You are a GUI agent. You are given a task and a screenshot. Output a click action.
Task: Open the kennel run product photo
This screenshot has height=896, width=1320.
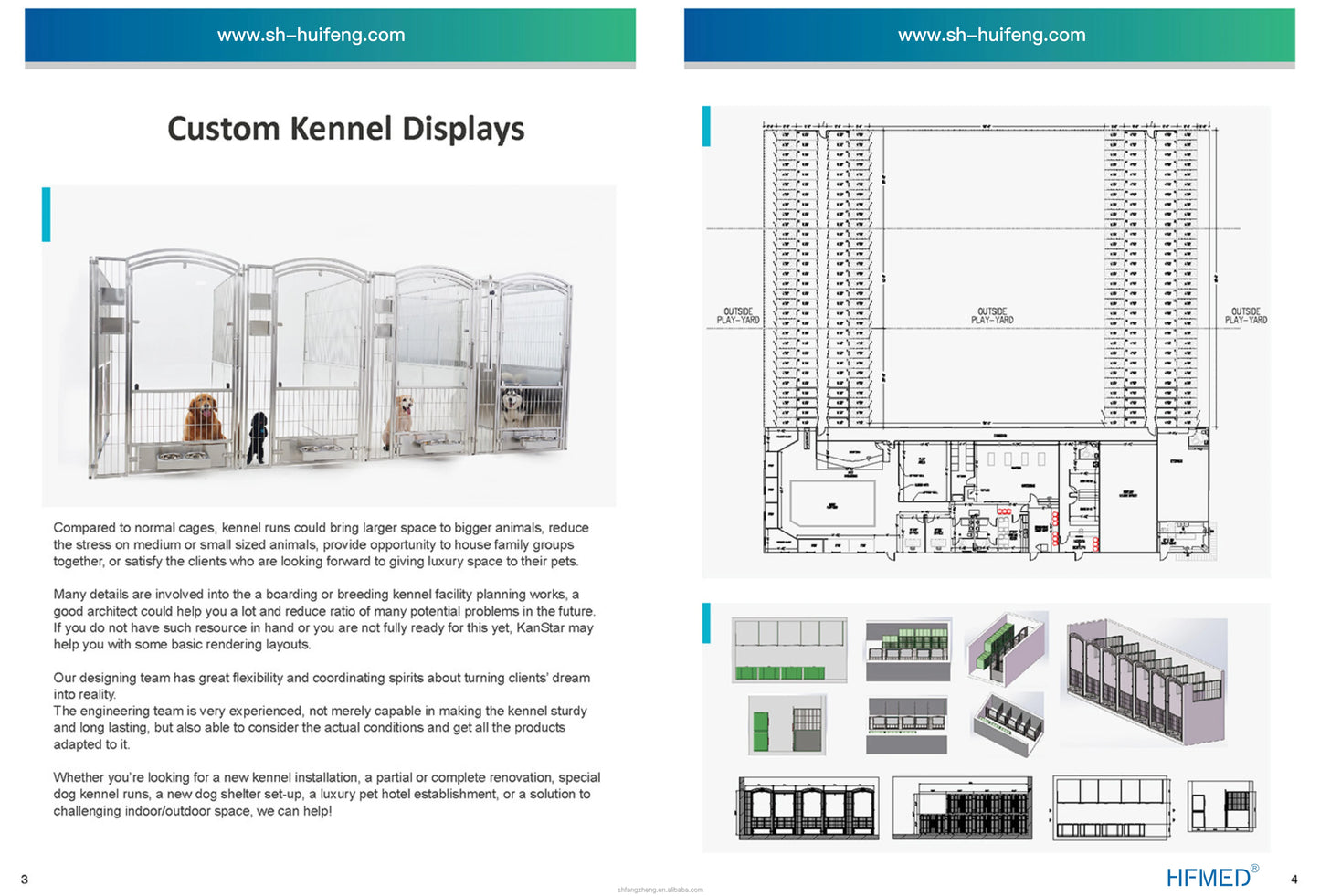pos(329,346)
